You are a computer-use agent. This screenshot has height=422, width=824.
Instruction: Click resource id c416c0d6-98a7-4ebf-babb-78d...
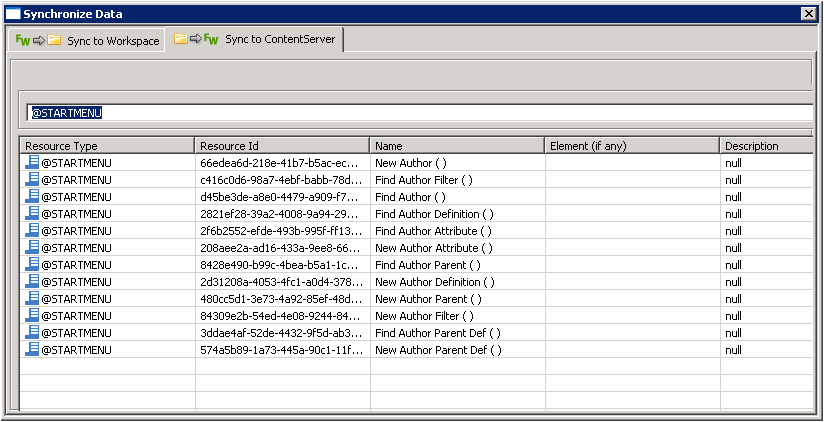281,180
